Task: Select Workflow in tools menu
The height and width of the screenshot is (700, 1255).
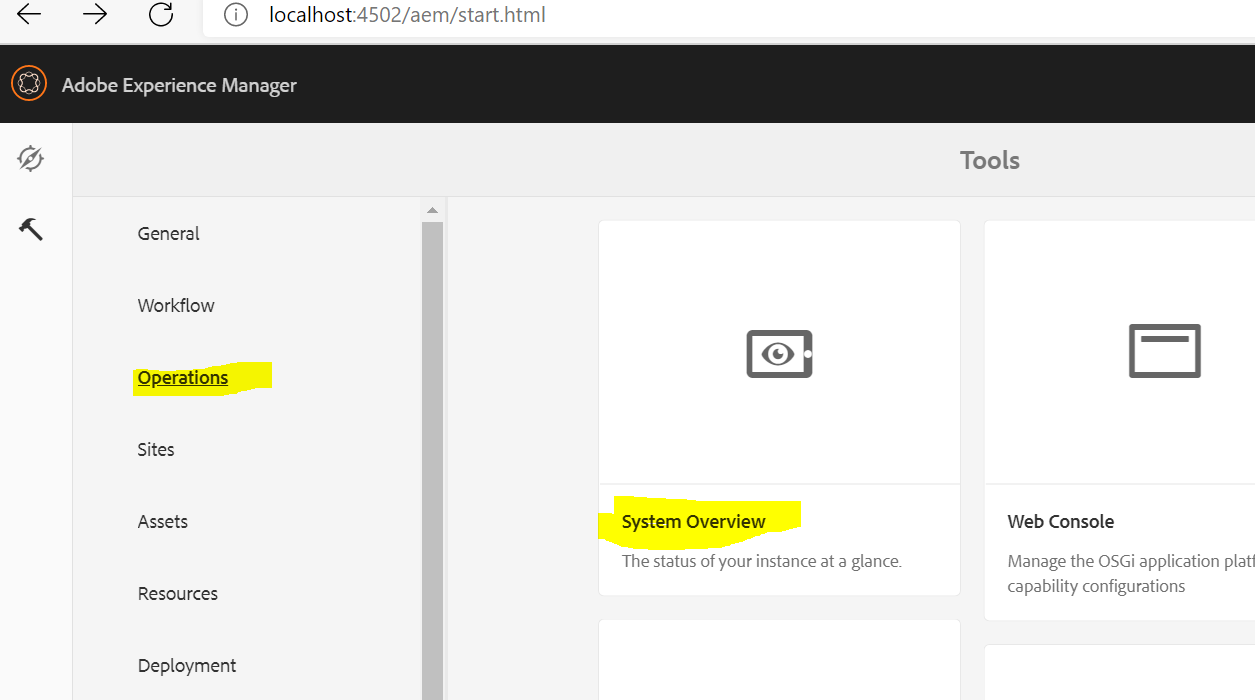Action: point(176,305)
